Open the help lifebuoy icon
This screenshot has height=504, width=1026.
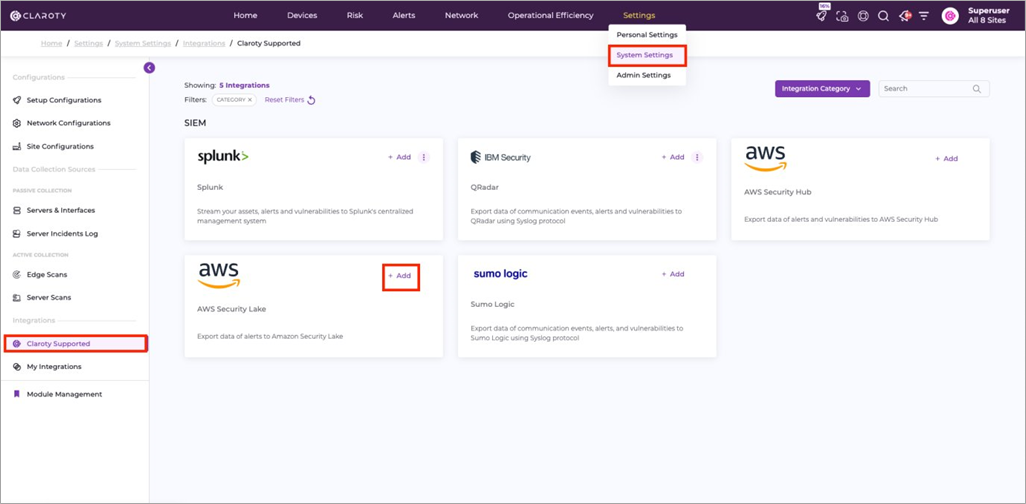point(863,16)
